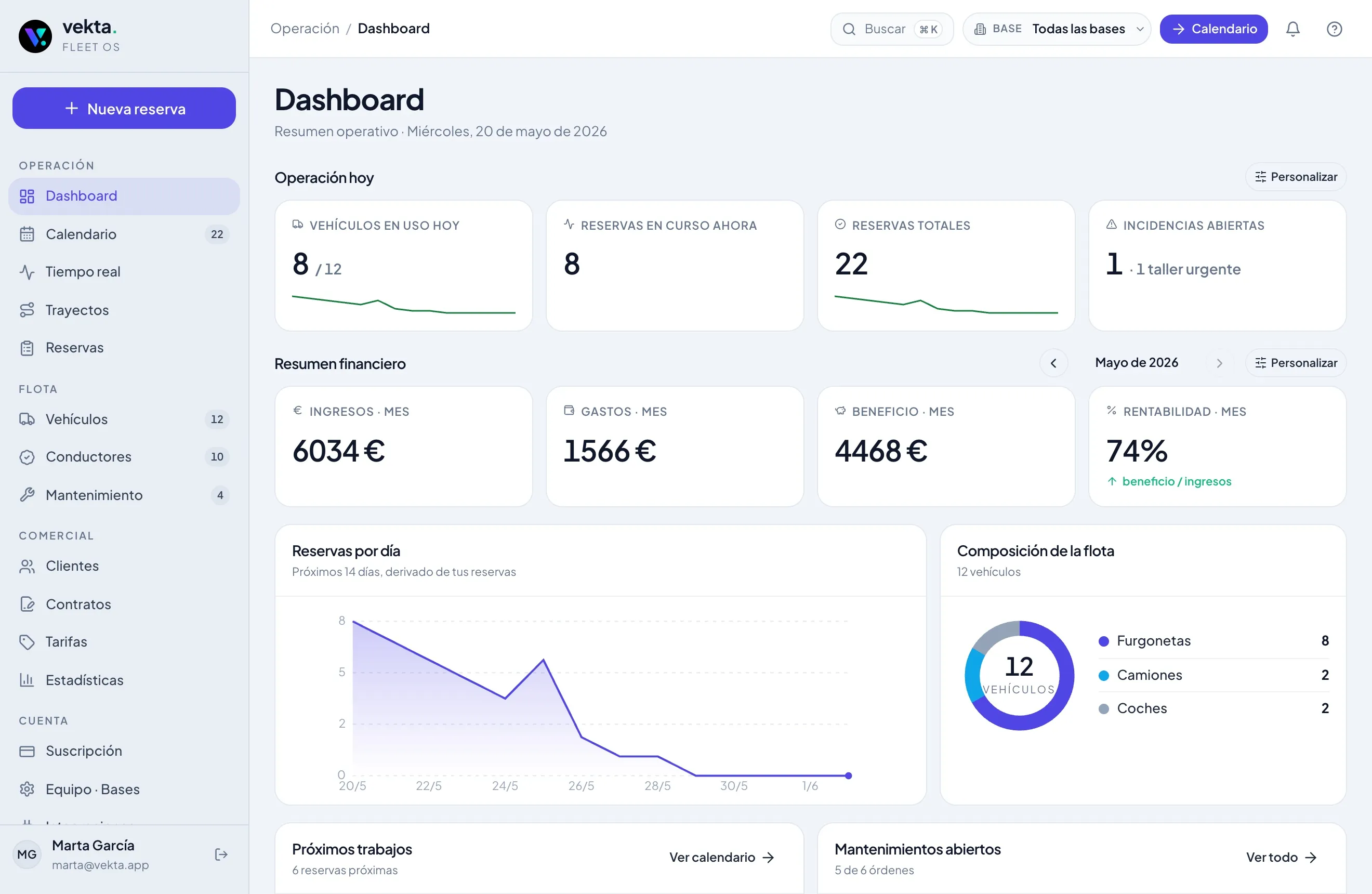1372x894 pixels.
Task: Open notifications bell icon
Action: (x=1292, y=29)
